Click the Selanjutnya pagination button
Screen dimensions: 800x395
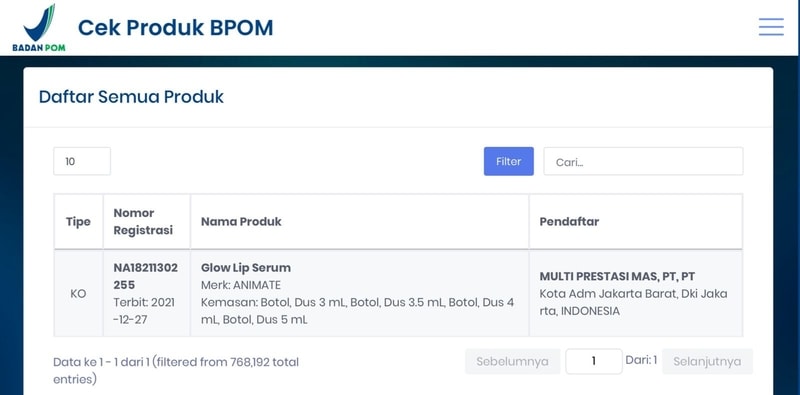point(707,361)
